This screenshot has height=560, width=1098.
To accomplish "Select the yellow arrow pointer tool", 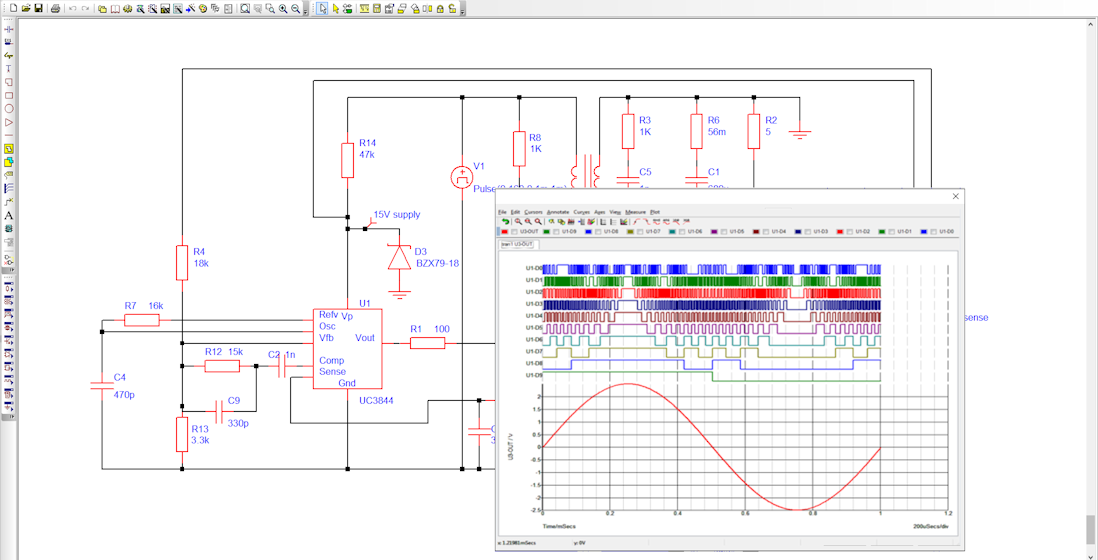I will click(x=335, y=8).
